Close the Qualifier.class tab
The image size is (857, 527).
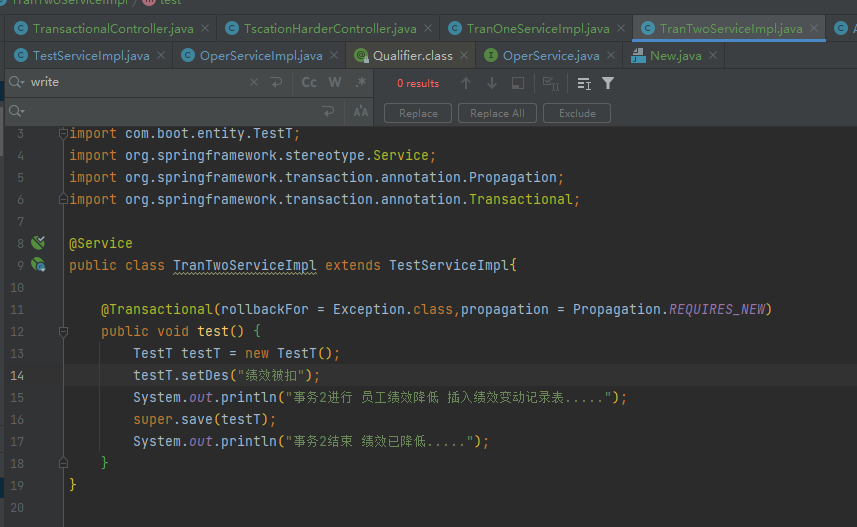click(x=464, y=55)
